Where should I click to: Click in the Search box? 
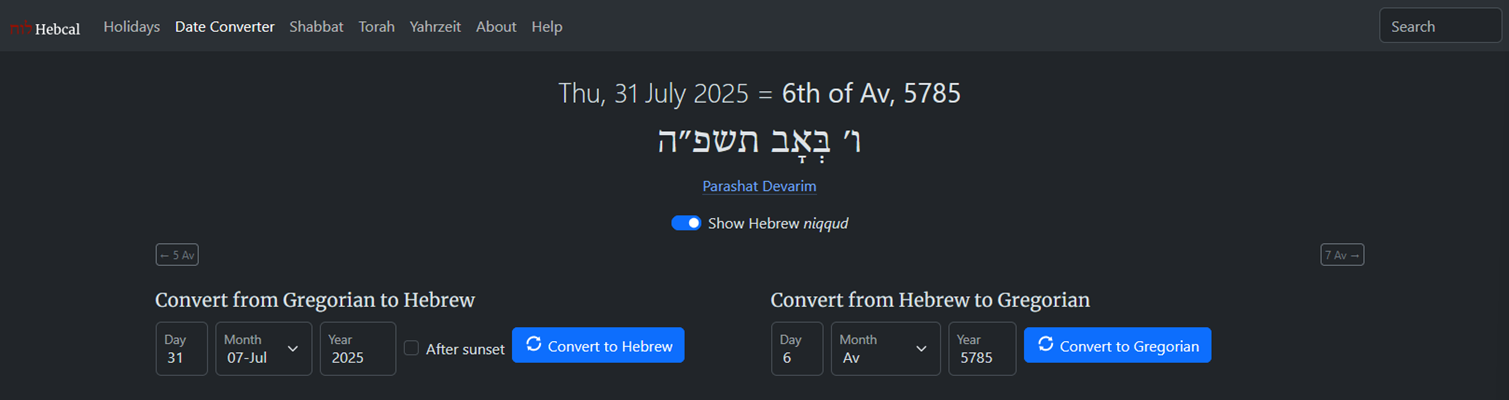click(x=1440, y=27)
